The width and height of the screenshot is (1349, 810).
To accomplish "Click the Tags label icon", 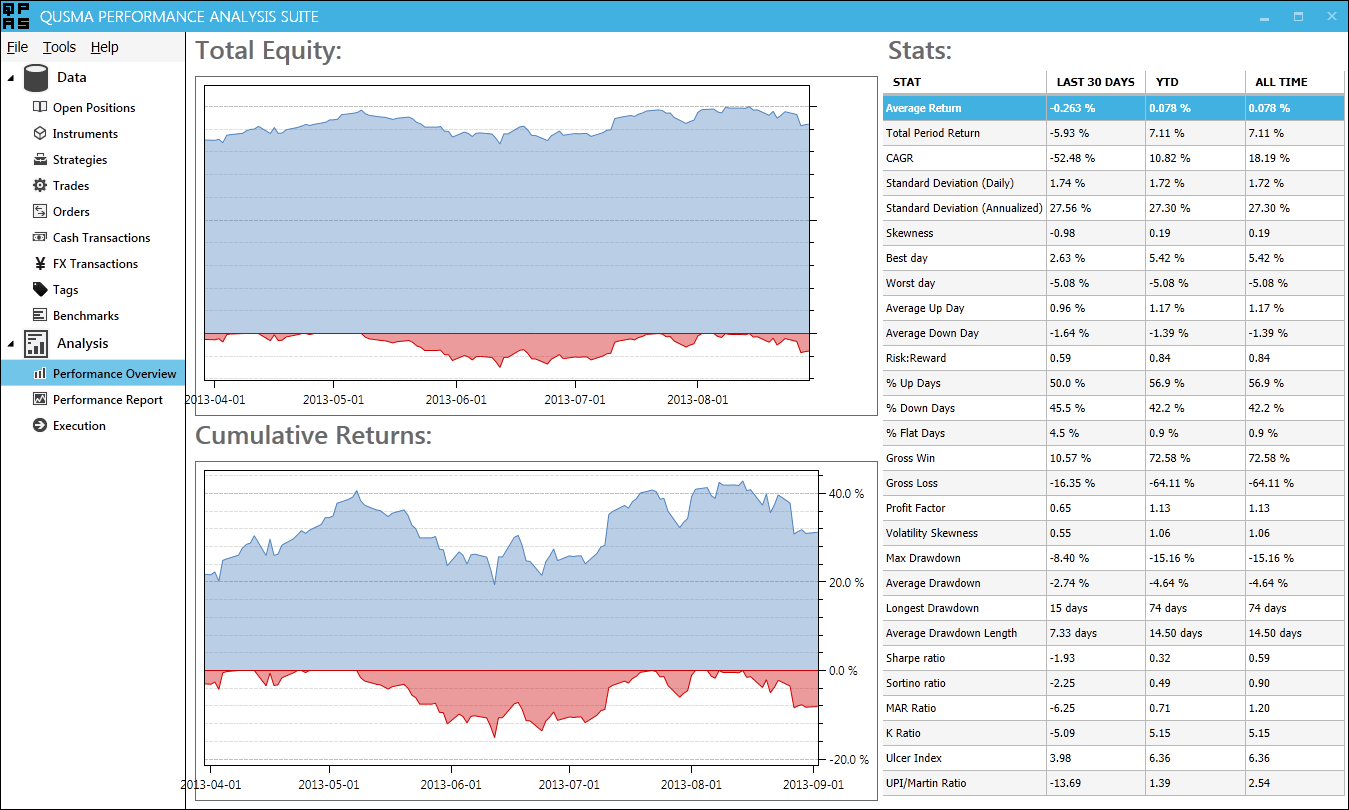I will coord(40,289).
